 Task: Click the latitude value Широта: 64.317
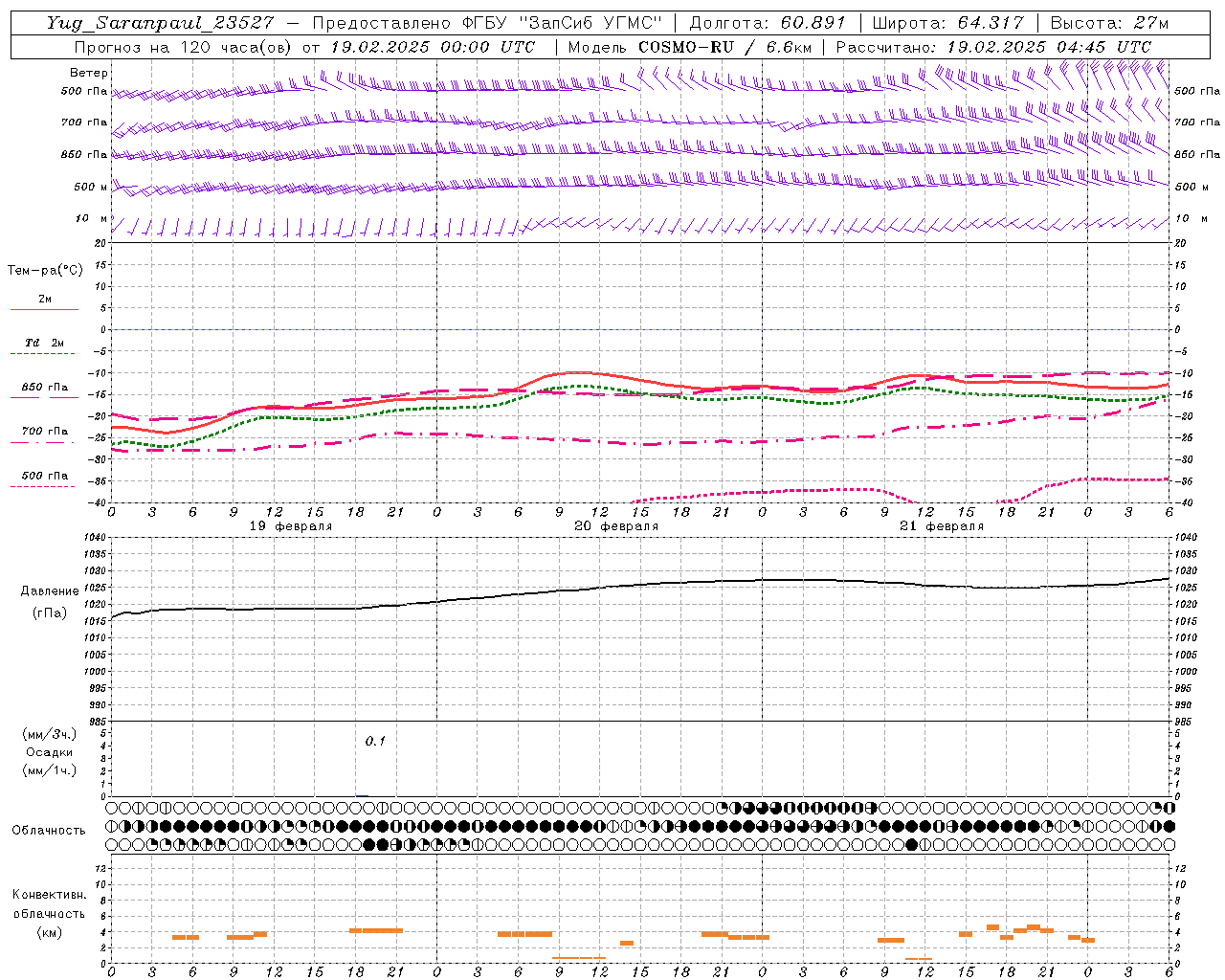(948, 23)
